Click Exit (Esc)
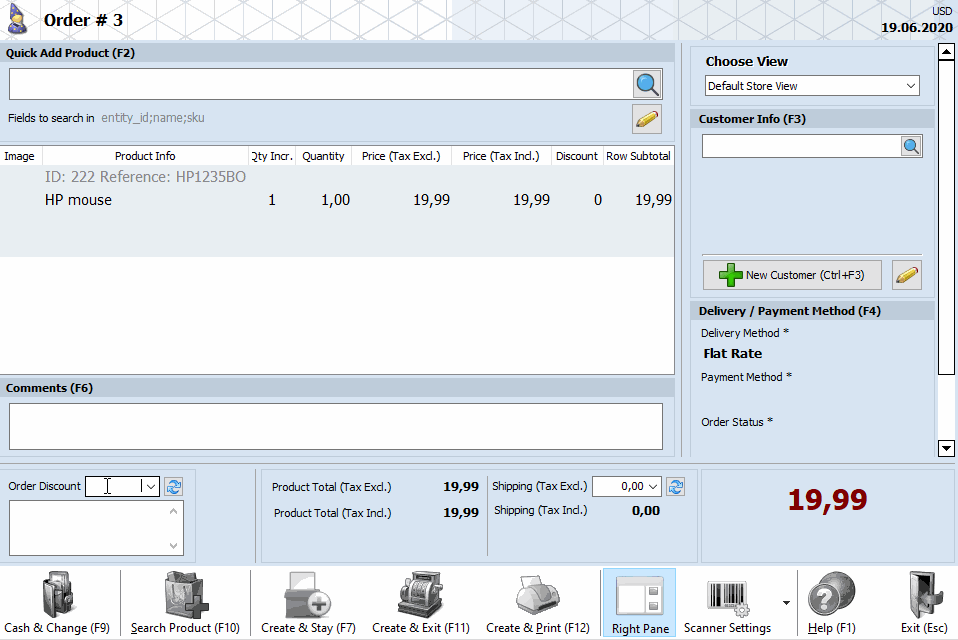 coord(924,603)
